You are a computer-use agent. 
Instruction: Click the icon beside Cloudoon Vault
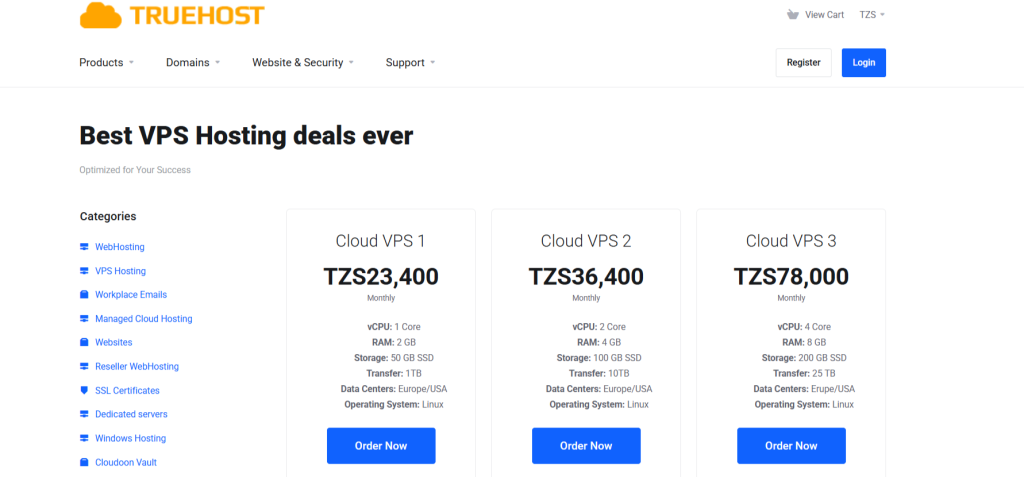point(84,462)
